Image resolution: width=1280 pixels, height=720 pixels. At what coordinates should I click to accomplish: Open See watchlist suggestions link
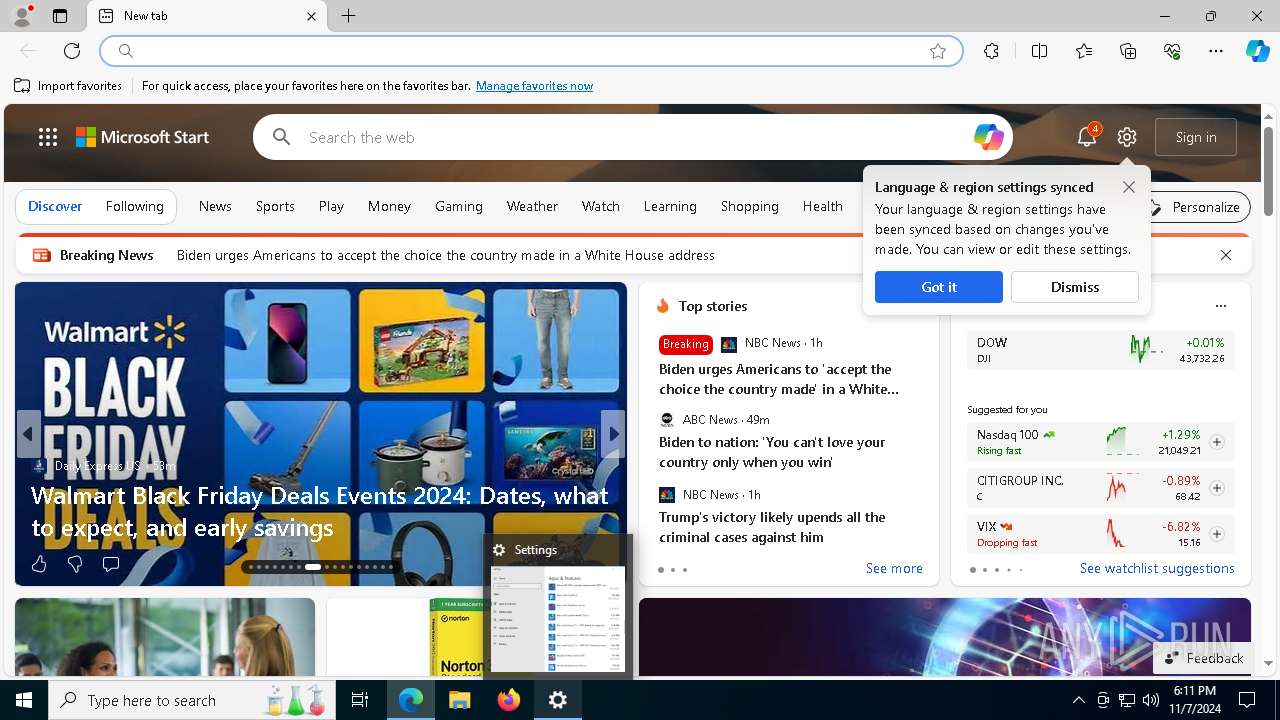[x=1157, y=568]
